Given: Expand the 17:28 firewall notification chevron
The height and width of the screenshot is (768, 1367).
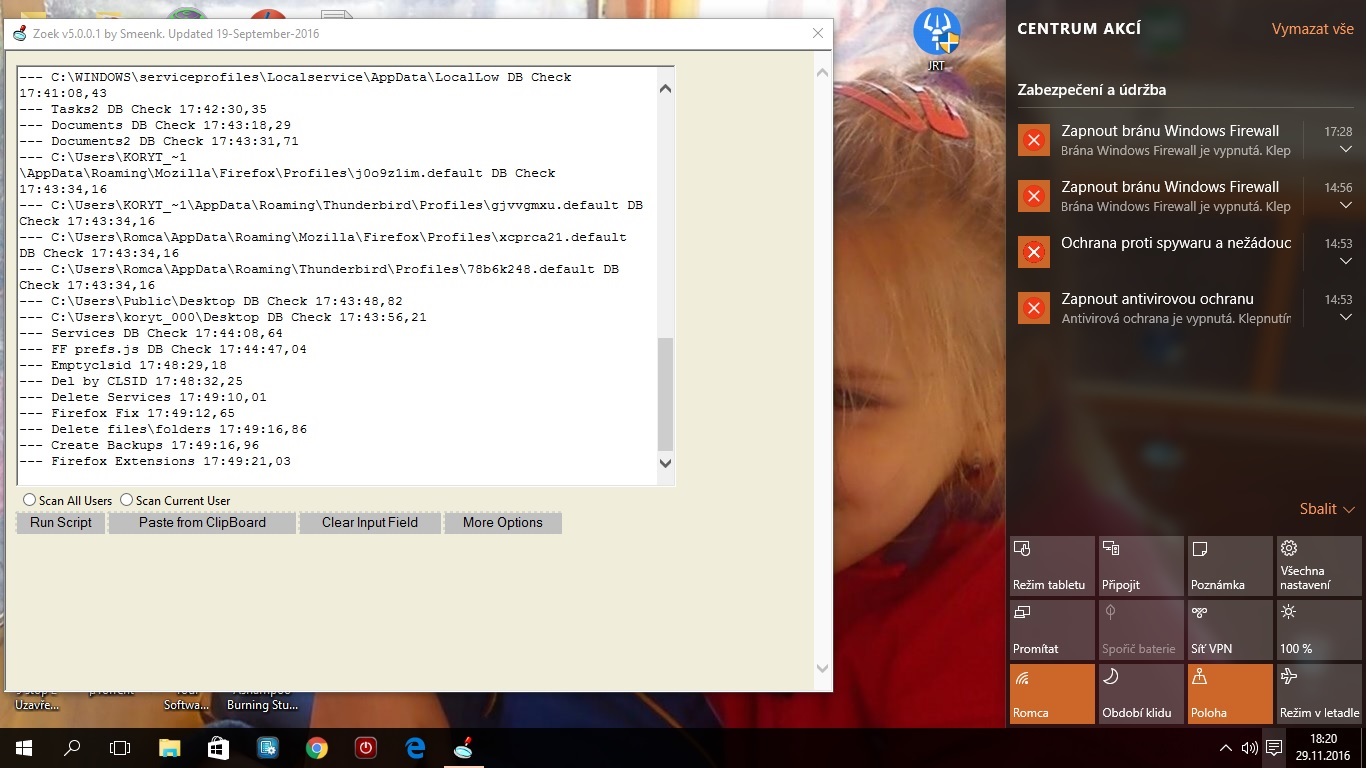Looking at the screenshot, I should [1345, 150].
